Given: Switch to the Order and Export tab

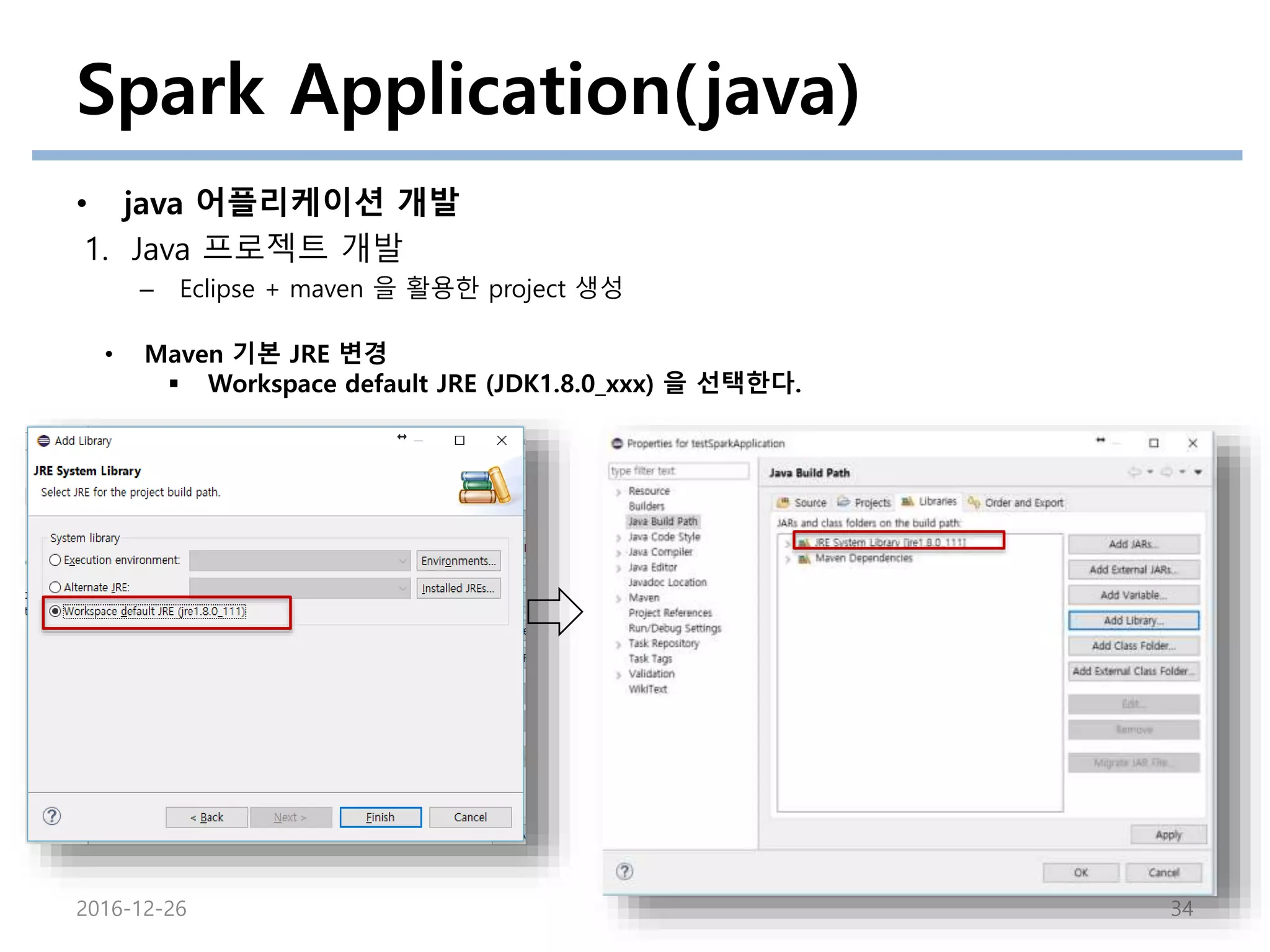Looking at the screenshot, I should pyautogui.click(x=1016, y=503).
